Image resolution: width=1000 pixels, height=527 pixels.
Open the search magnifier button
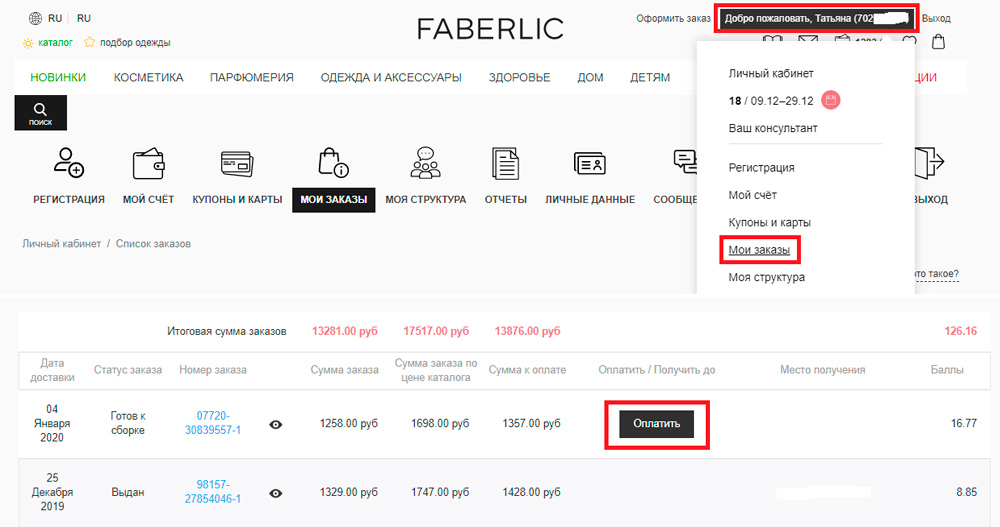[x=40, y=113]
